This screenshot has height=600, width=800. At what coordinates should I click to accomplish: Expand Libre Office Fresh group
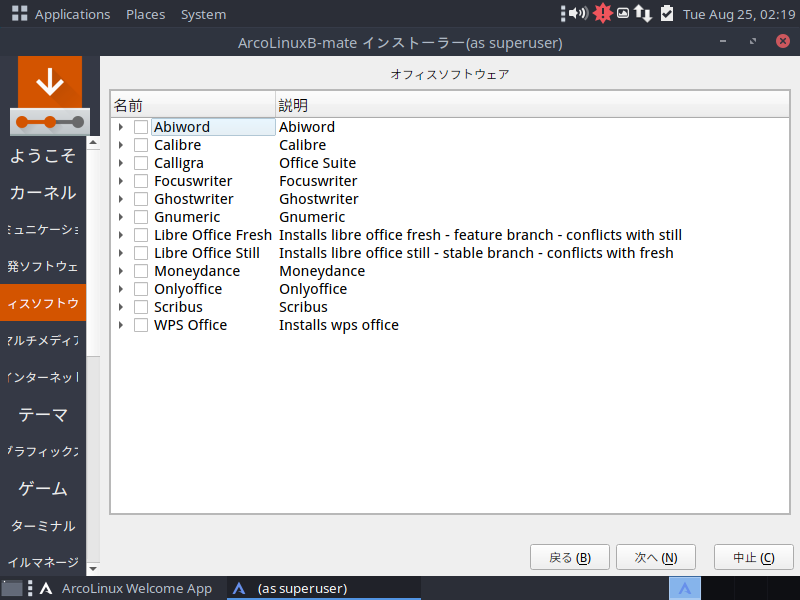[121, 235]
